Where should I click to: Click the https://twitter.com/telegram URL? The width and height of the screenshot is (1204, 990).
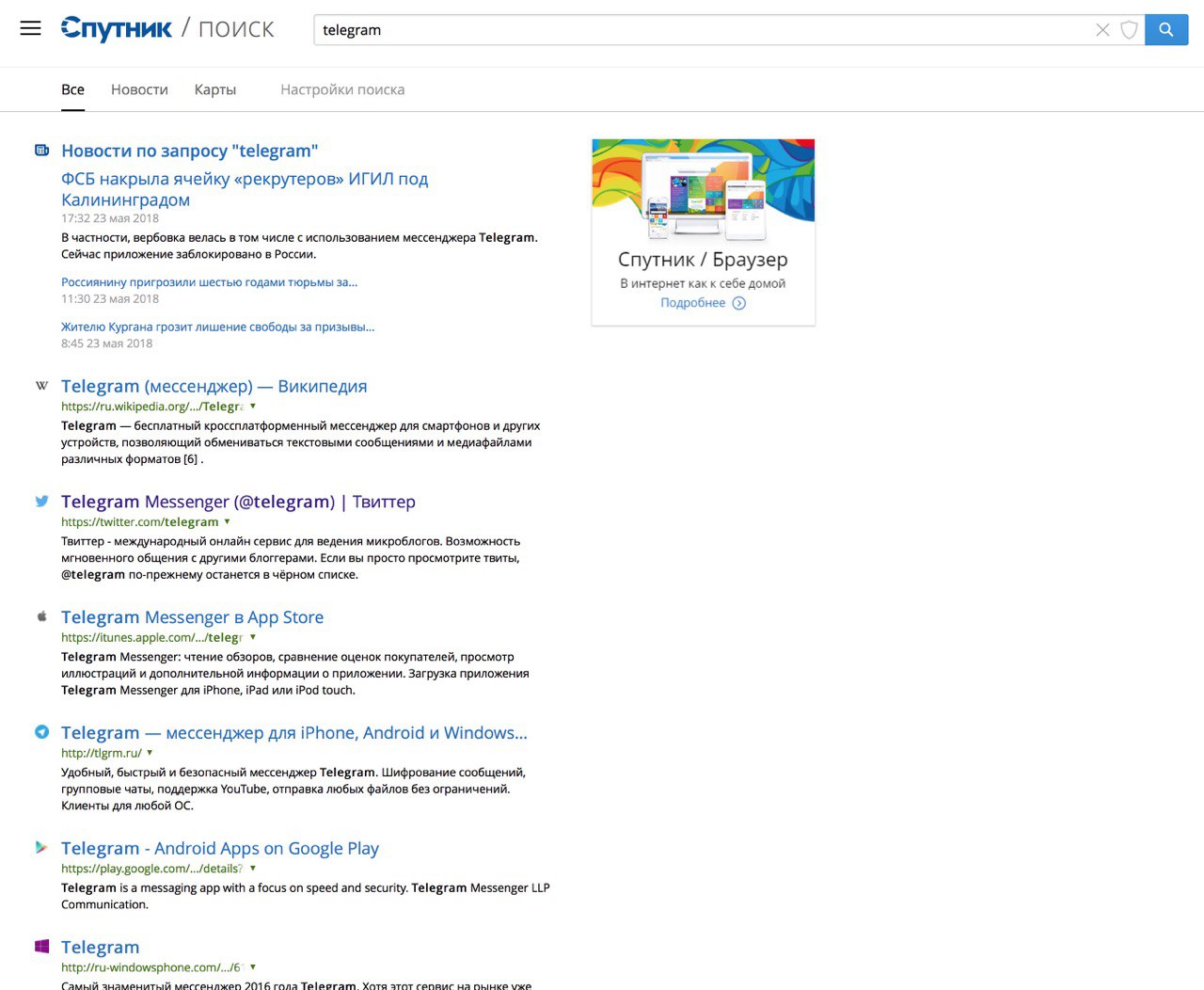click(140, 521)
